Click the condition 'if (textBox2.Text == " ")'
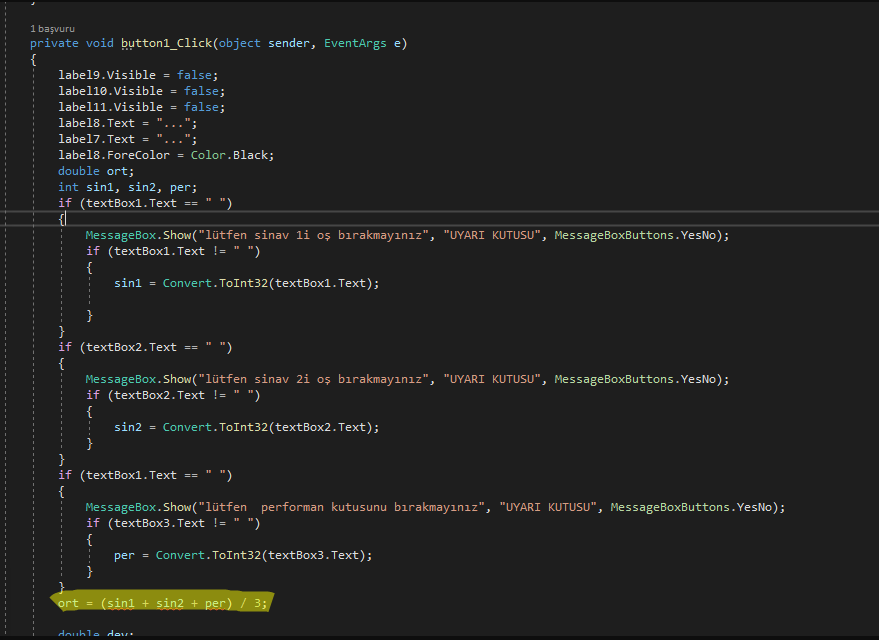This screenshot has width=879, height=640. pos(145,347)
